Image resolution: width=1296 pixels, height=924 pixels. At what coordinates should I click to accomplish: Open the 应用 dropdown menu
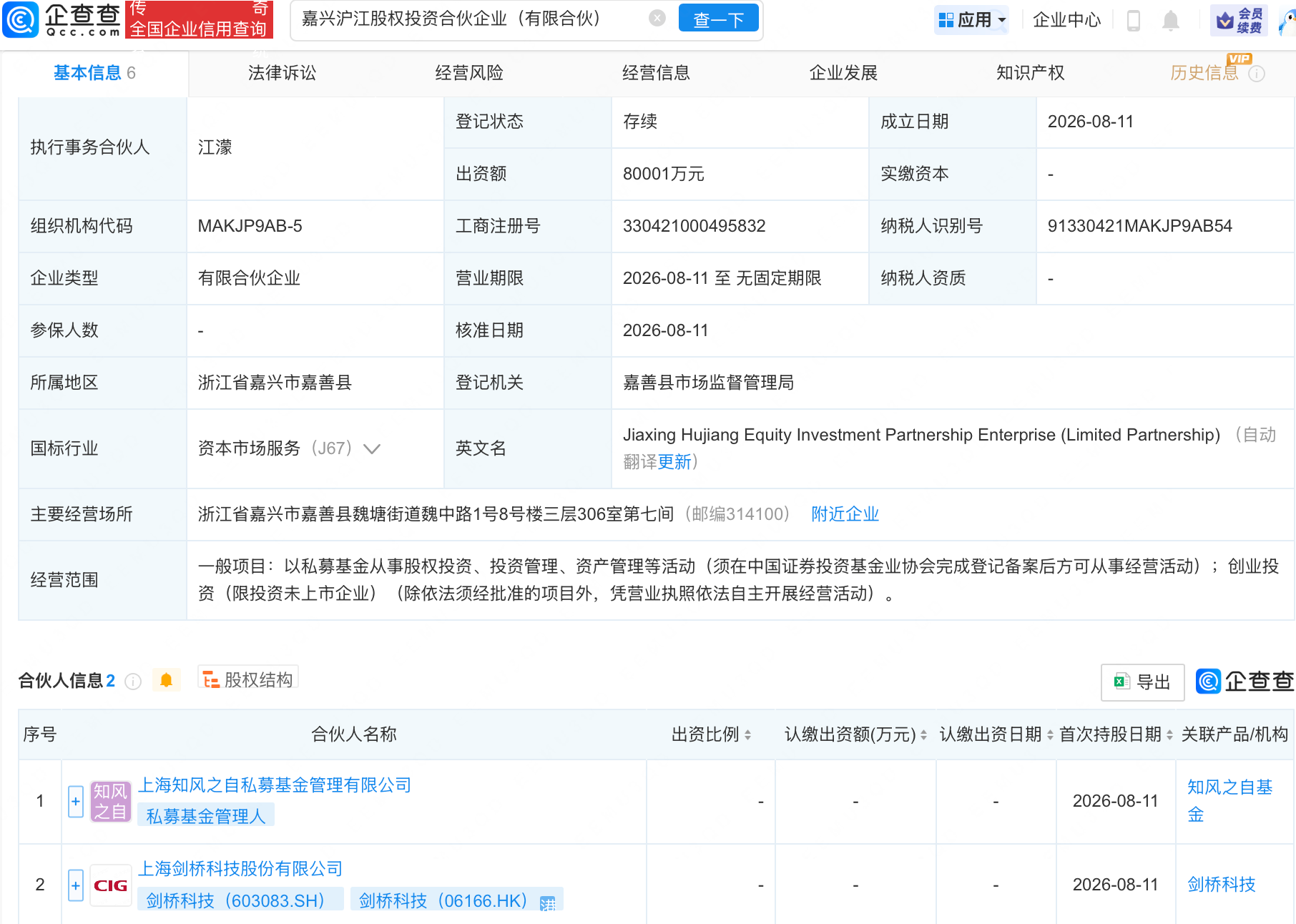pyautogui.click(x=973, y=20)
